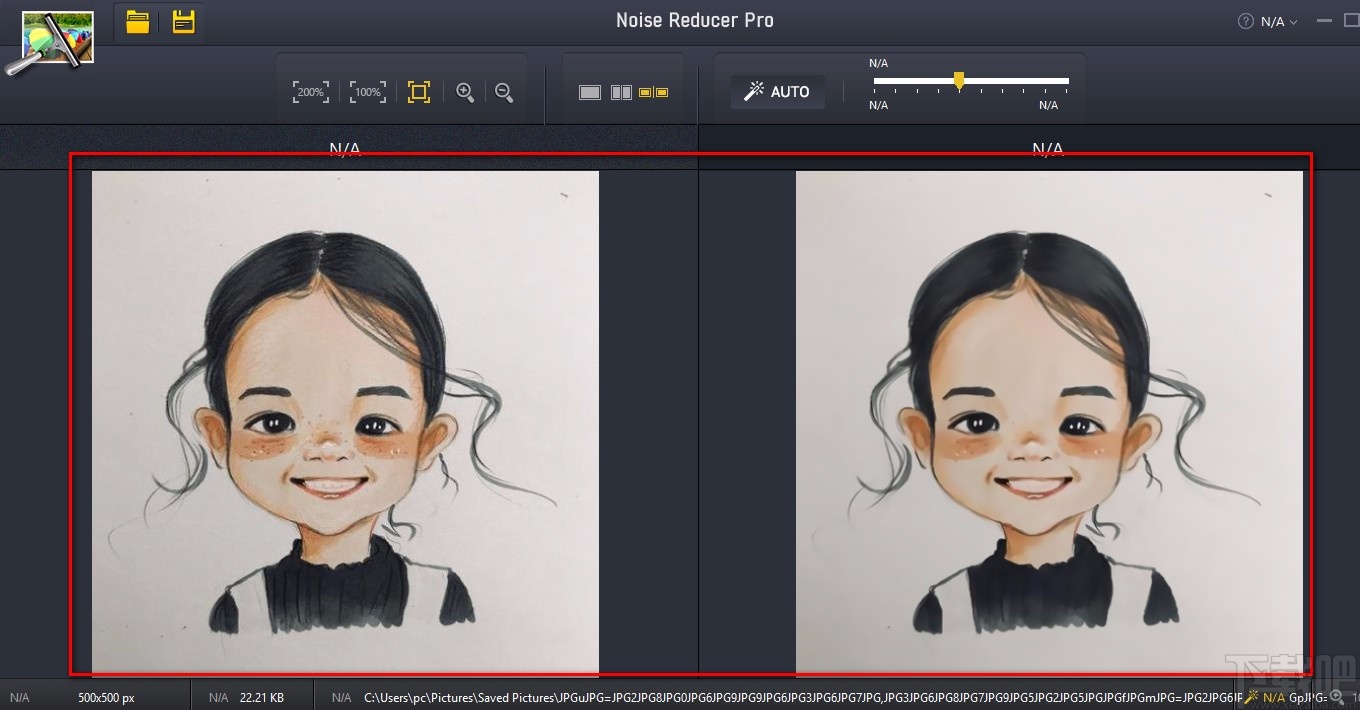
Task: Save the image using the floppy disk icon
Action: coord(183,22)
